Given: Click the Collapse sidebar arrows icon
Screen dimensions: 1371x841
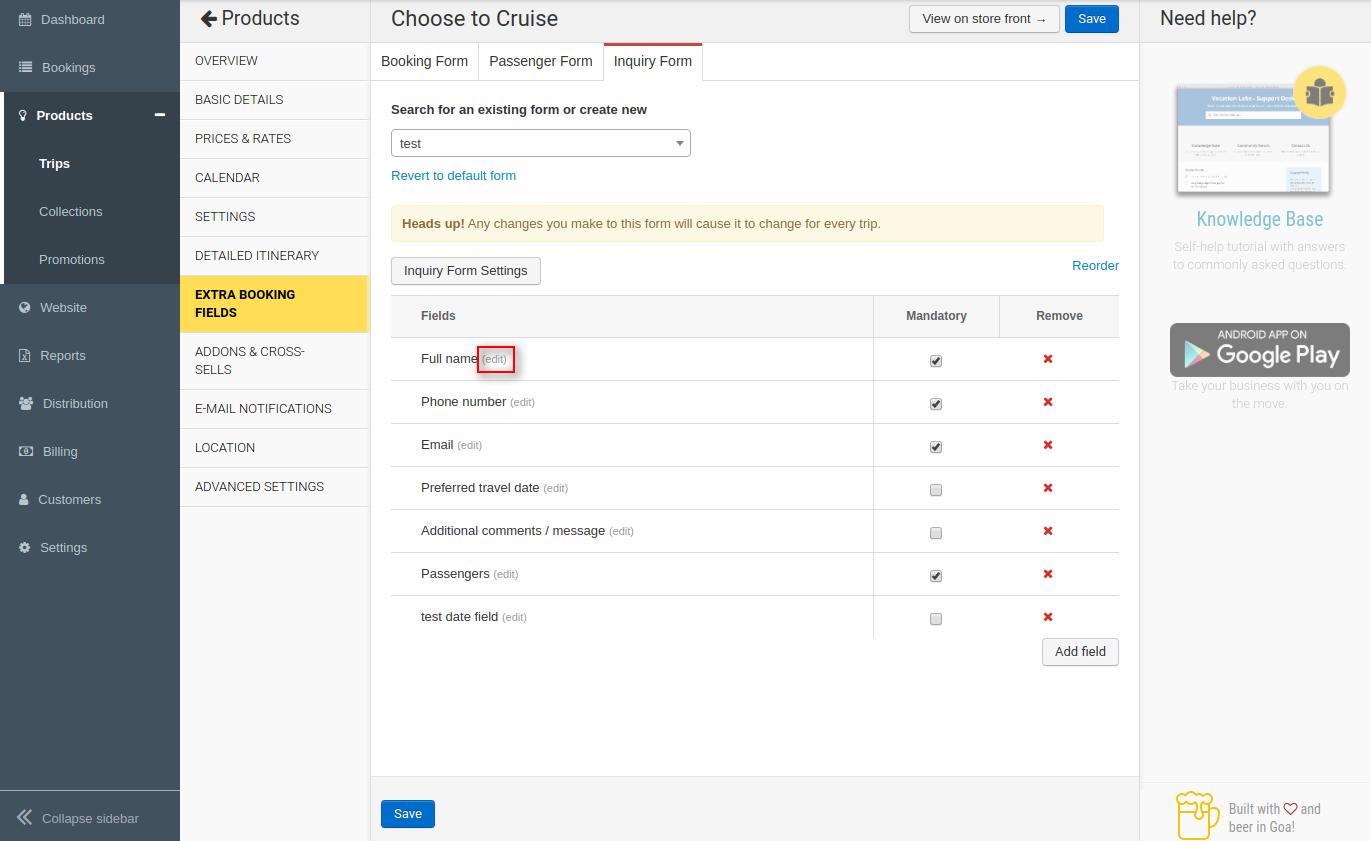Looking at the screenshot, I should click(x=25, y=818).
